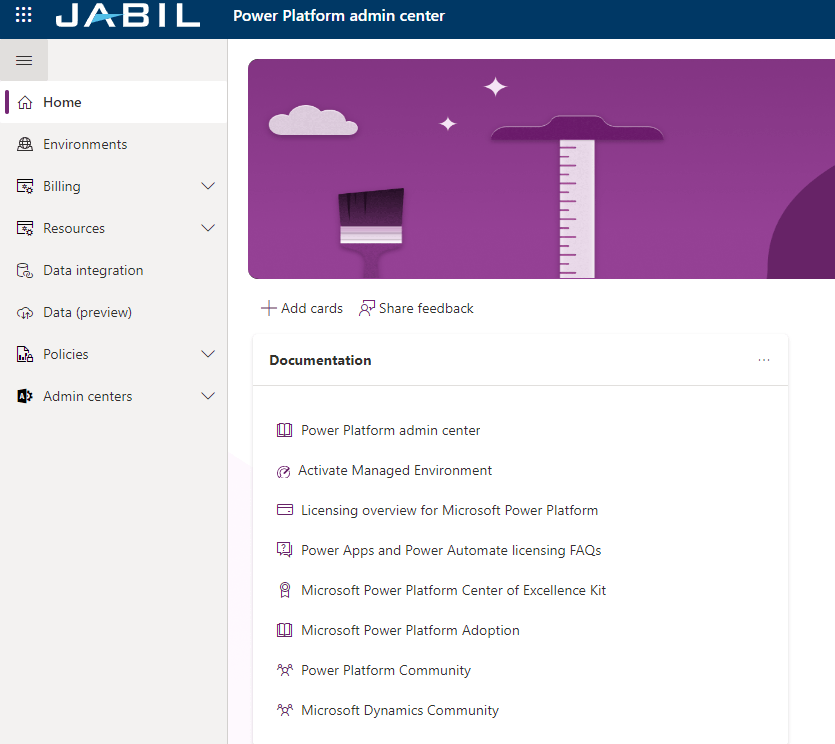
Task: Open Microsoft Power Platform Adoption link
Action: 410,630
